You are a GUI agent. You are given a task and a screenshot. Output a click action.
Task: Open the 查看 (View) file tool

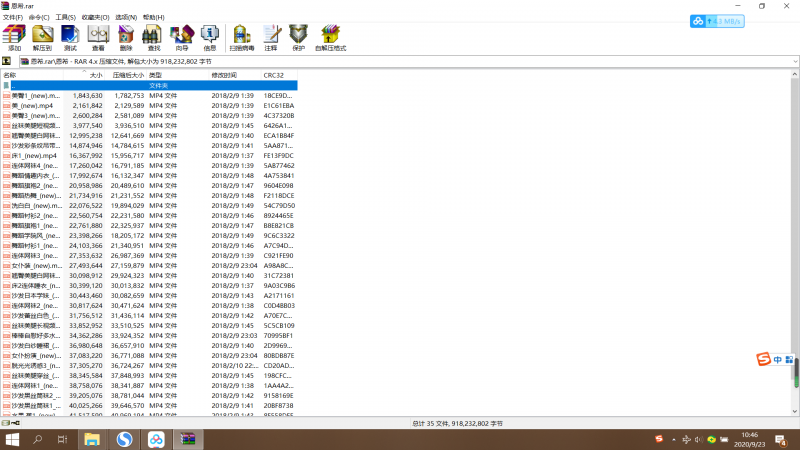(x=98, y=38)
